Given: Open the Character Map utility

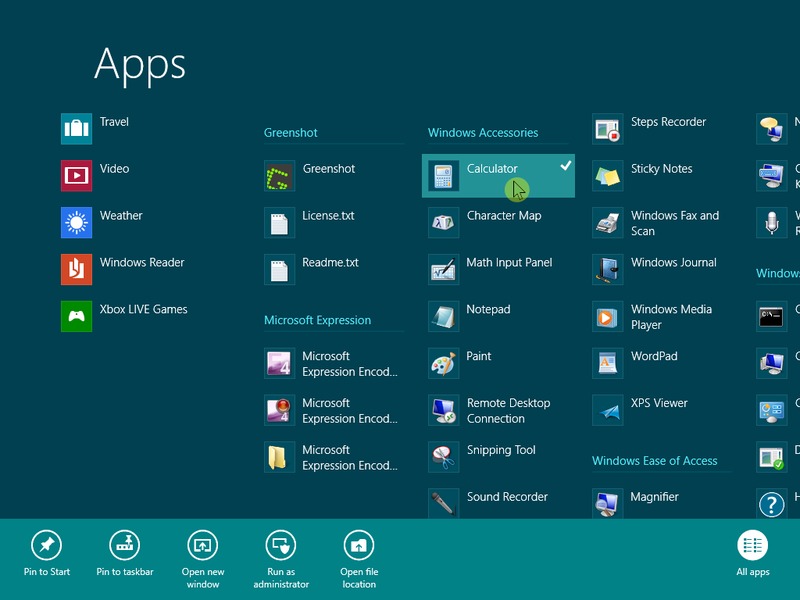Looking at the screenshot, I should point(444,223).
